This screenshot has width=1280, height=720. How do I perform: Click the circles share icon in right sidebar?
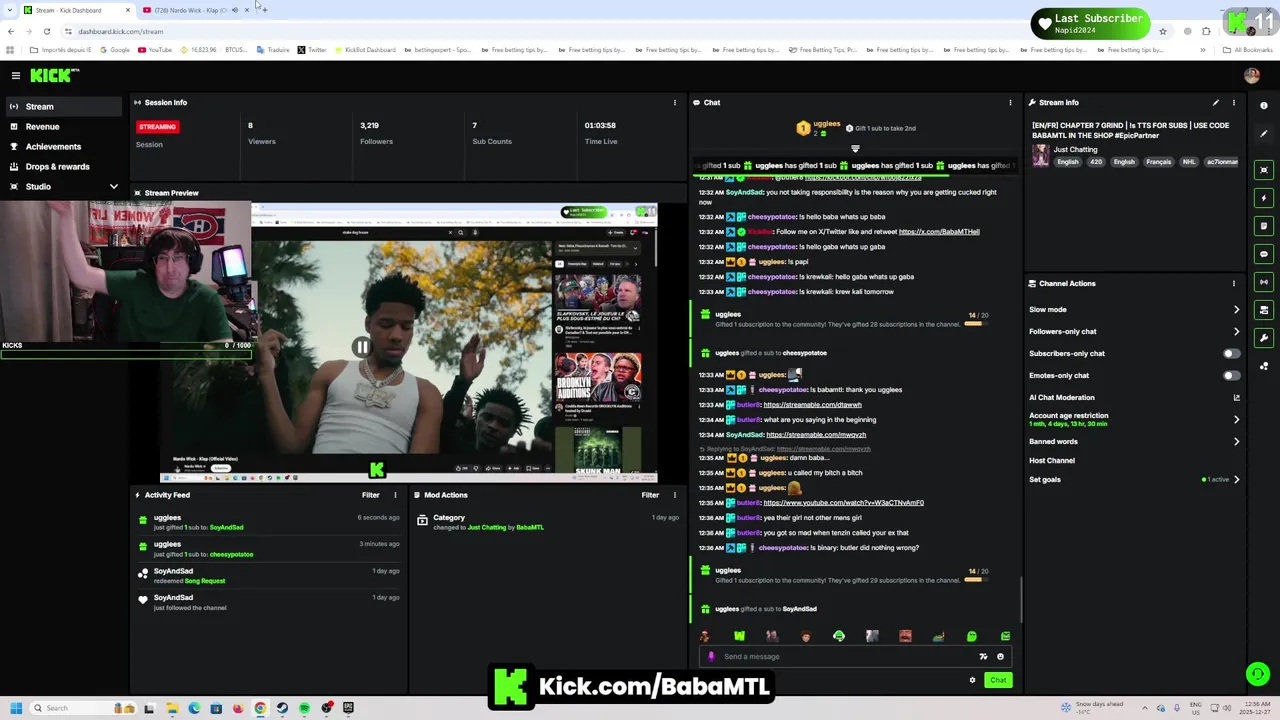coord(1264,366)
